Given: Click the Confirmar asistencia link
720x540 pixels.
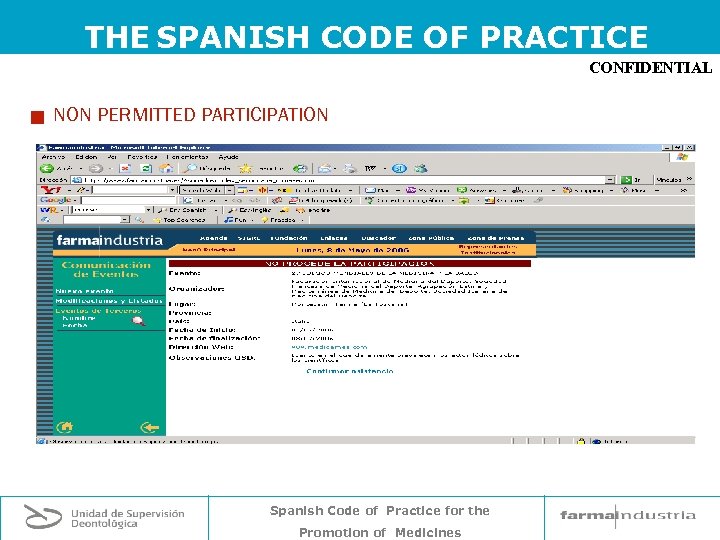Looking at the screenshot, I should click(x=350, y=371).
